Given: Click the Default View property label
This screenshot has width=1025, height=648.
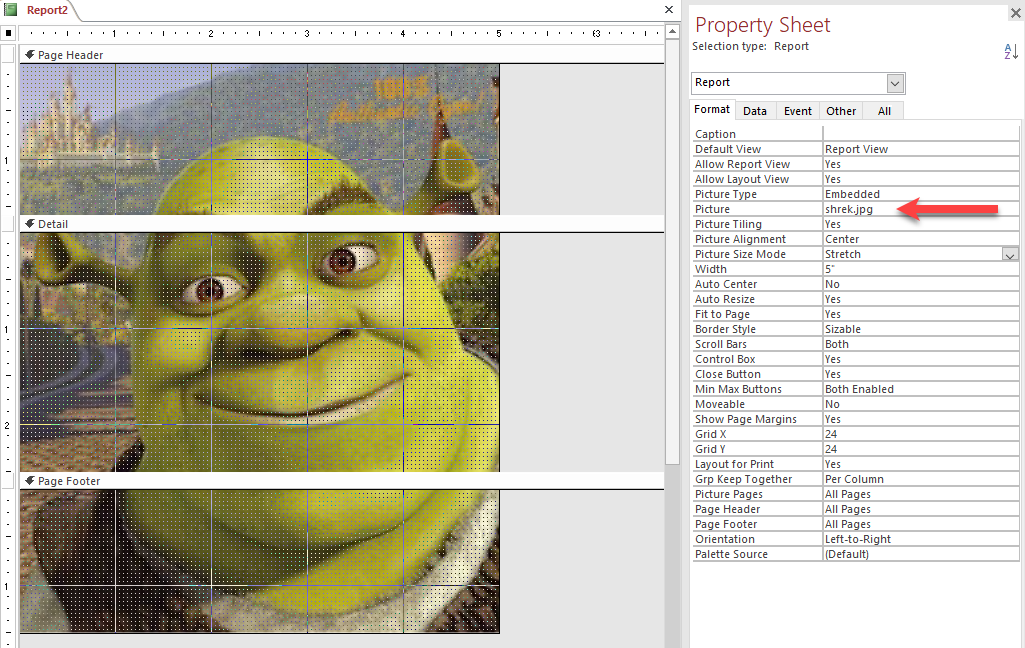Looking at the screenshot, I should point(728,149).
